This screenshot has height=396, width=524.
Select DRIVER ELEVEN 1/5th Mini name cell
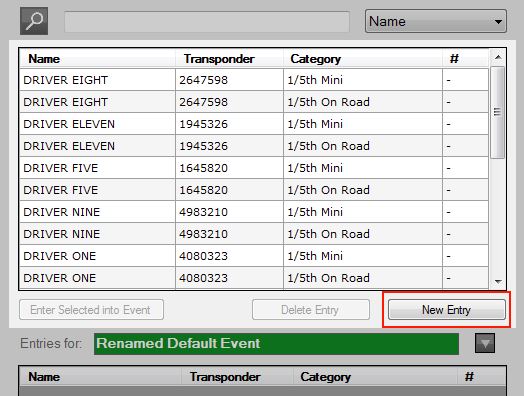97,124
